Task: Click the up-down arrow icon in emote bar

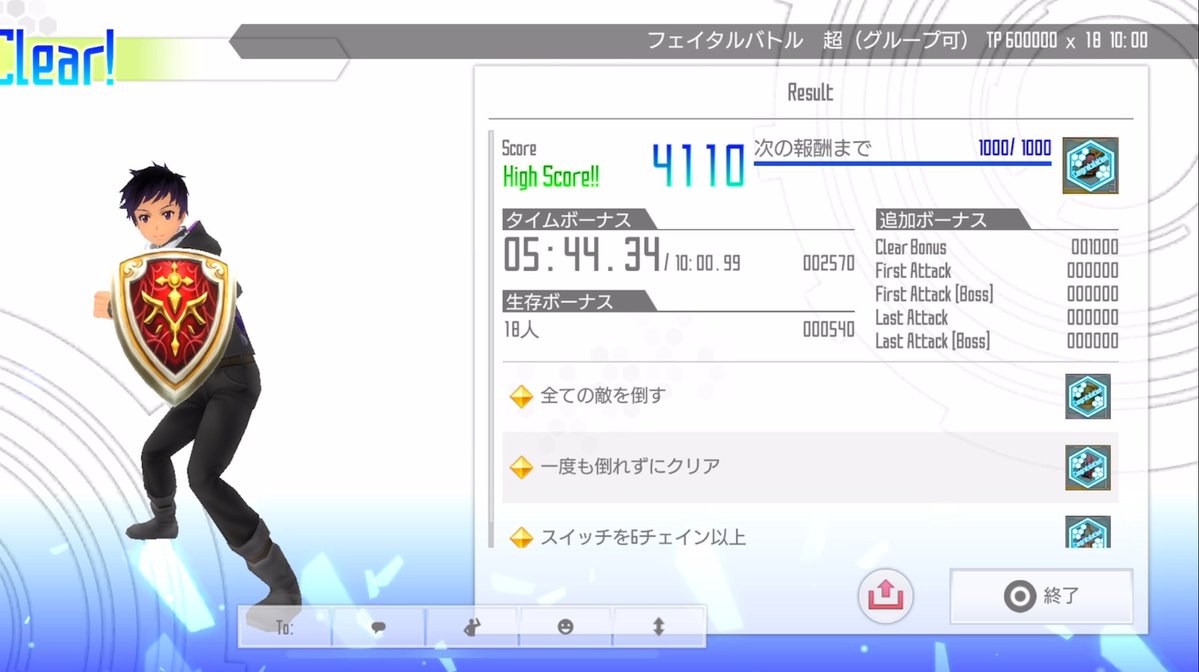Action: point(658,627)
